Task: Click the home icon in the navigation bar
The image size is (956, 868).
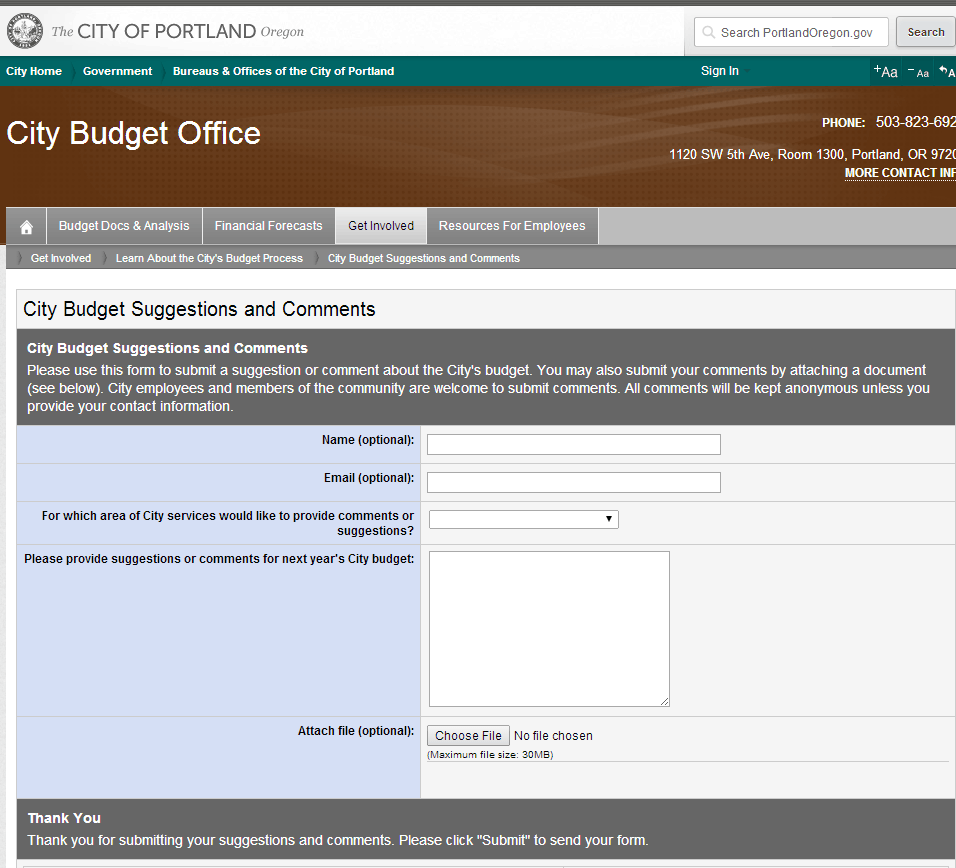Action: pyautogui.click(x=26, y=227)
